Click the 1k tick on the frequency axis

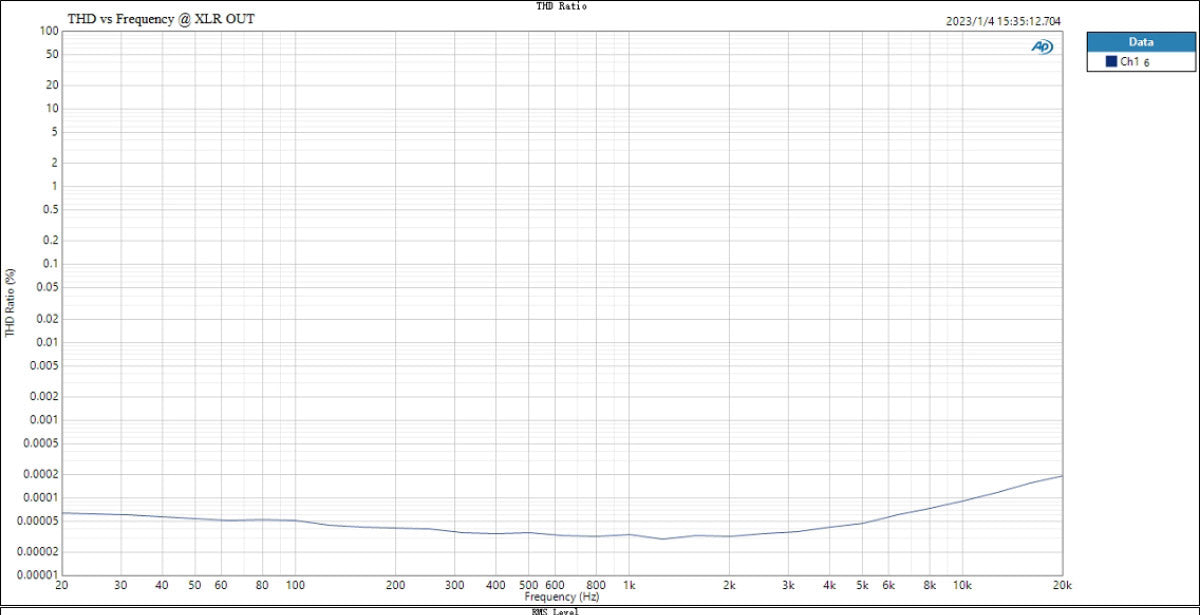629,585
